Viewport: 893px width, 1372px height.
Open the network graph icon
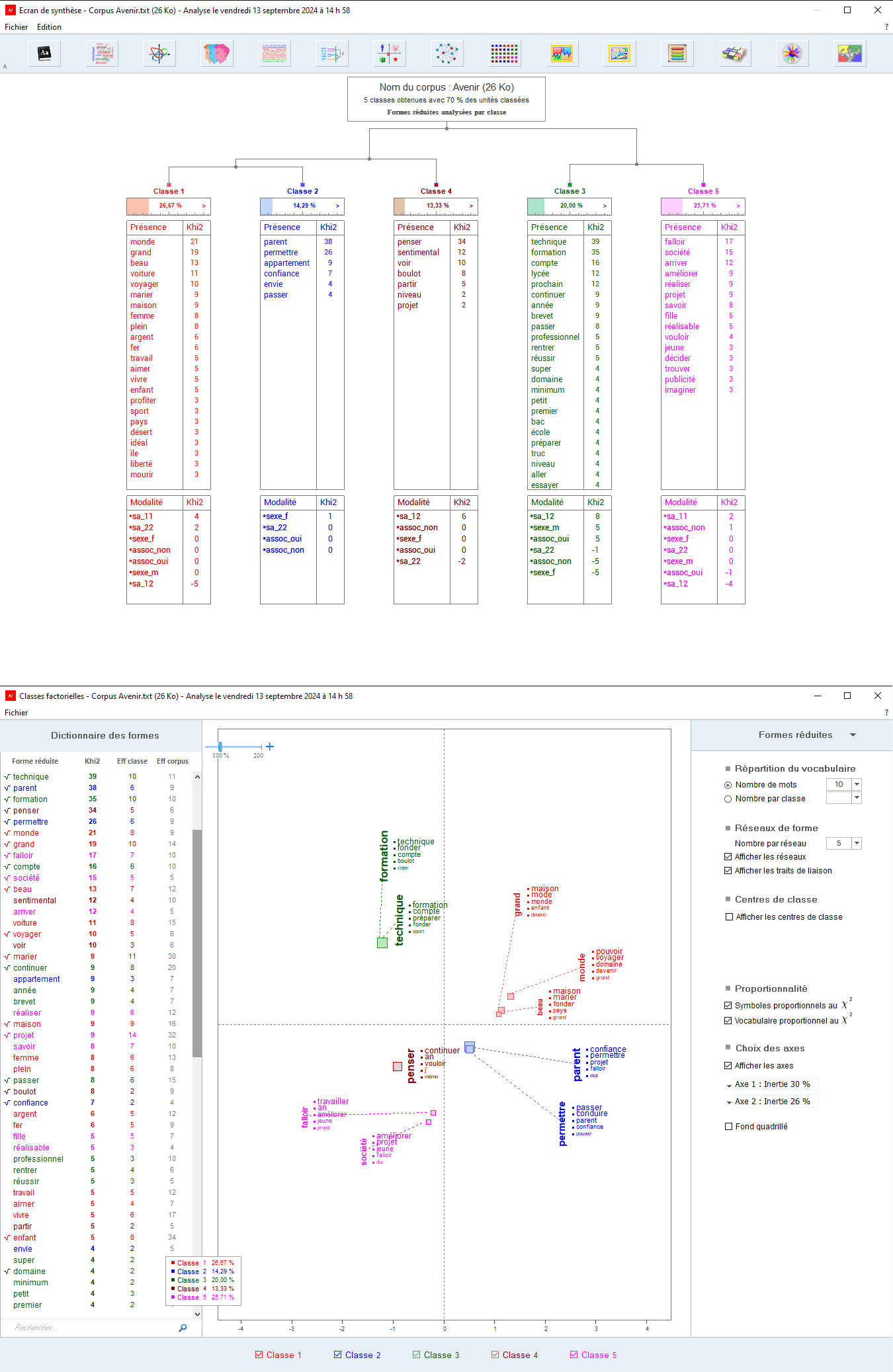(x=446, y=54)
